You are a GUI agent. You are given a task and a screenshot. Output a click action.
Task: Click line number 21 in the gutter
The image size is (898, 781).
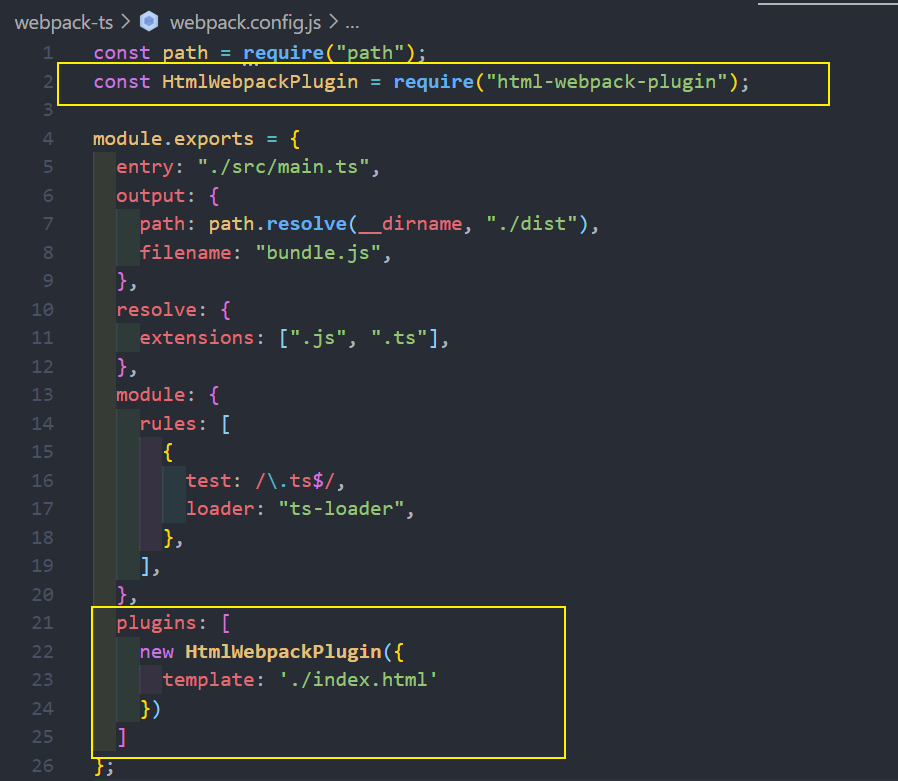click(42, 623)
